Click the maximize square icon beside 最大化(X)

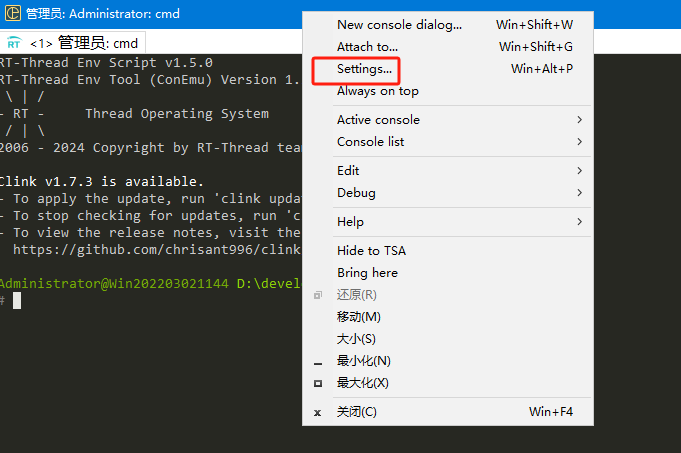click(318, 384)
